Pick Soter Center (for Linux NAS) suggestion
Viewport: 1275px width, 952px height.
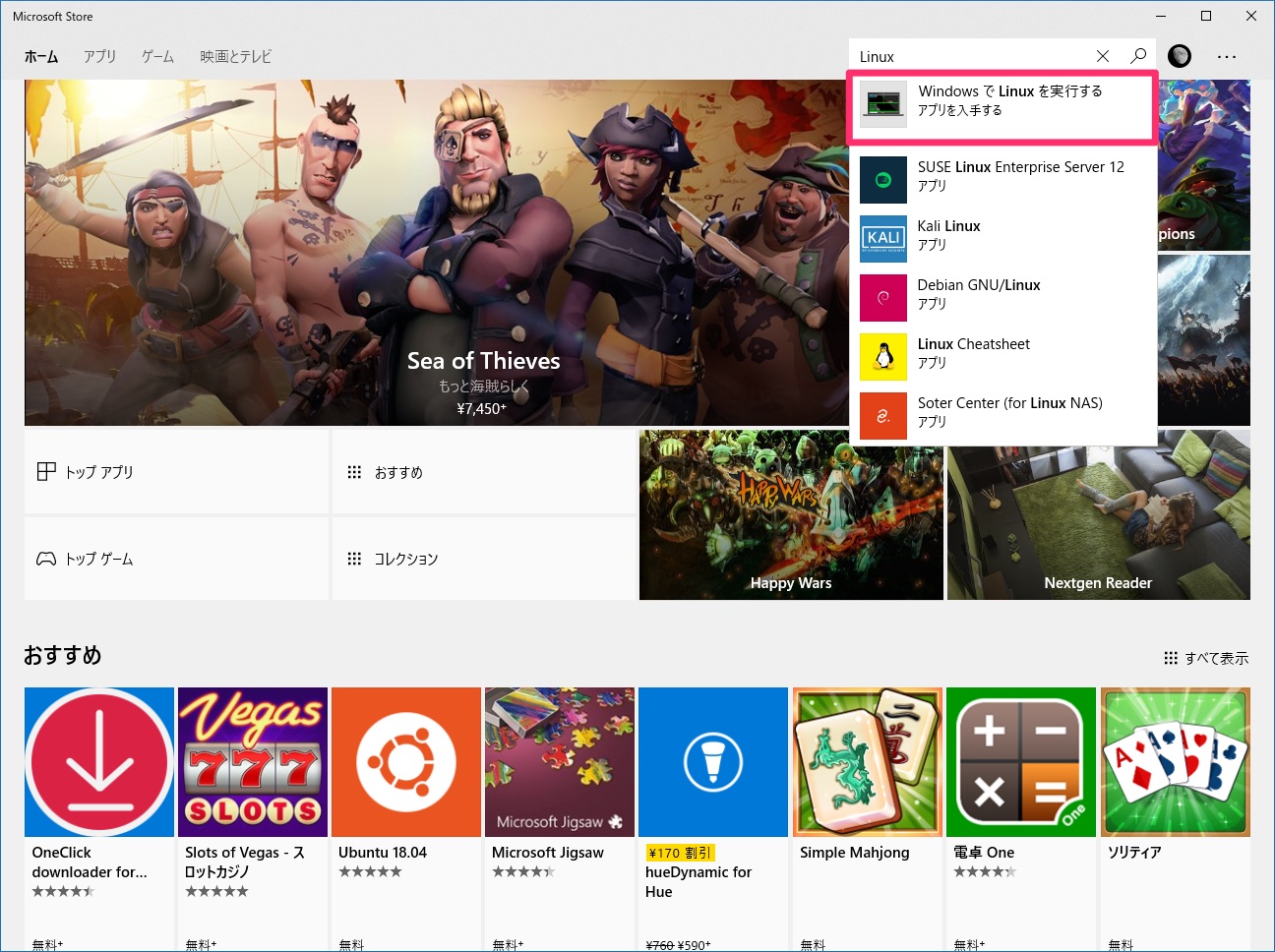tap(1002, 416)
